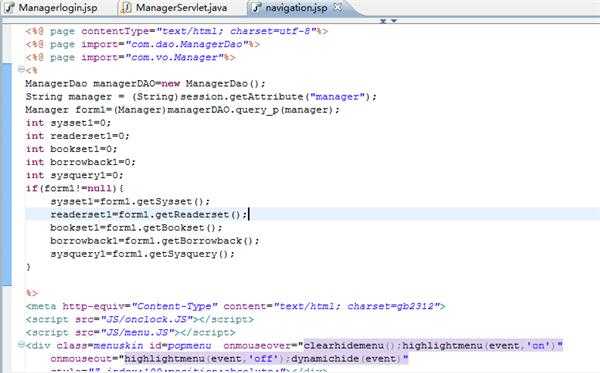Screen dimensions: 600x373
Task: Click the blue range indicator in left gutter
Action: pos(6,174)
